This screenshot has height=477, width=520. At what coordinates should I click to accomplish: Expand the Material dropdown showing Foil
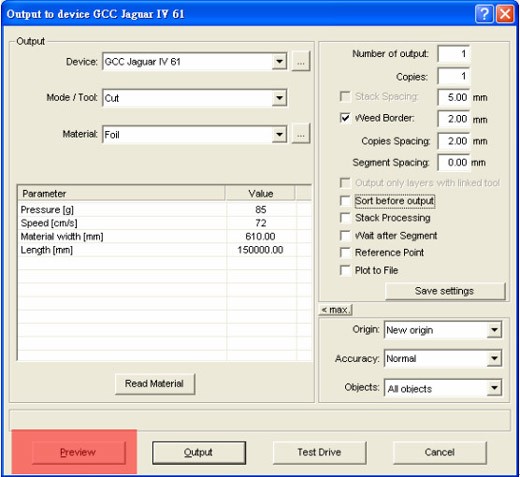coord(279,134)
